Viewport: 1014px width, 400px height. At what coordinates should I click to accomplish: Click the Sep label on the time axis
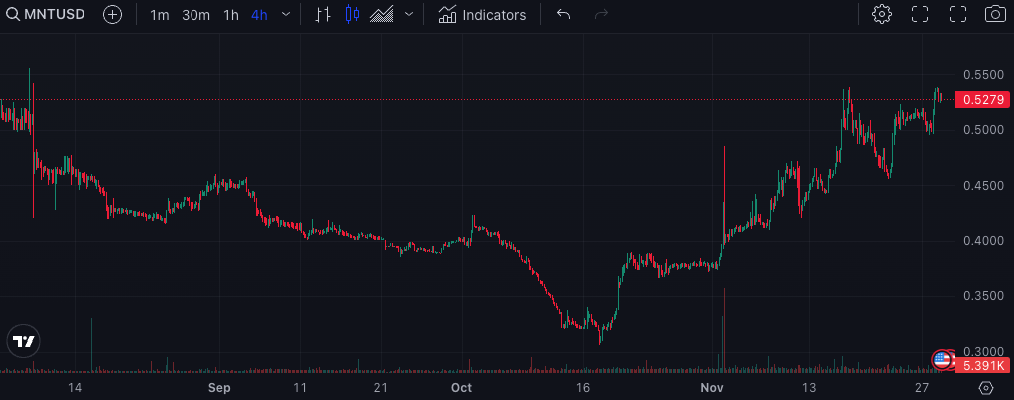[219, 388]
